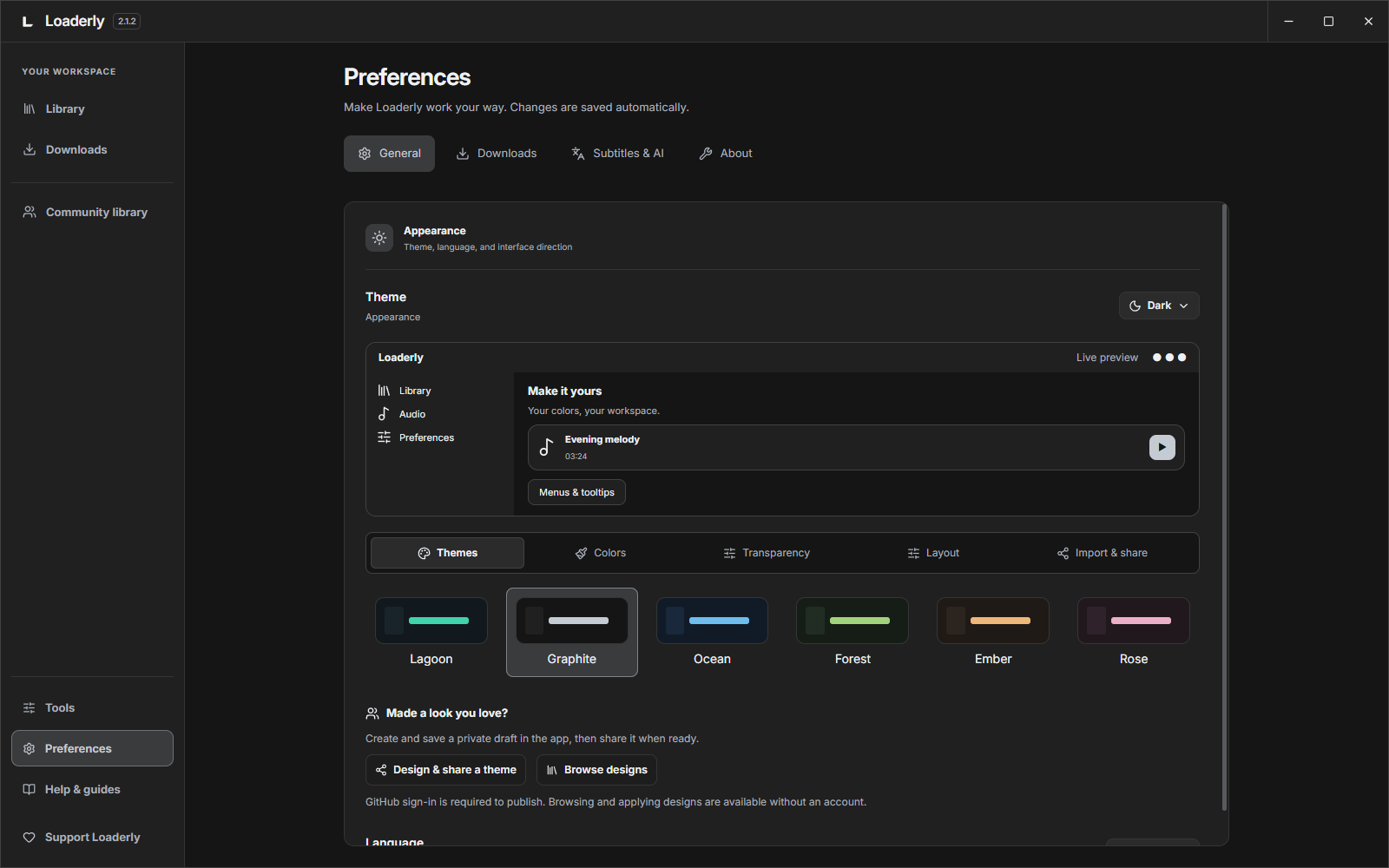Click Support Loaderly heart item

click(x=92, y=837)
